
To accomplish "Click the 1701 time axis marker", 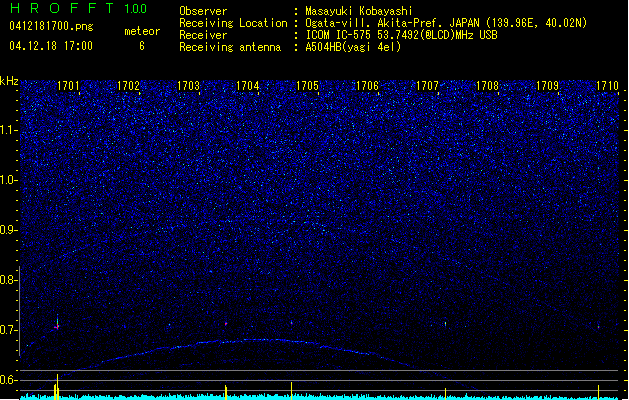I will pos(68,86).
